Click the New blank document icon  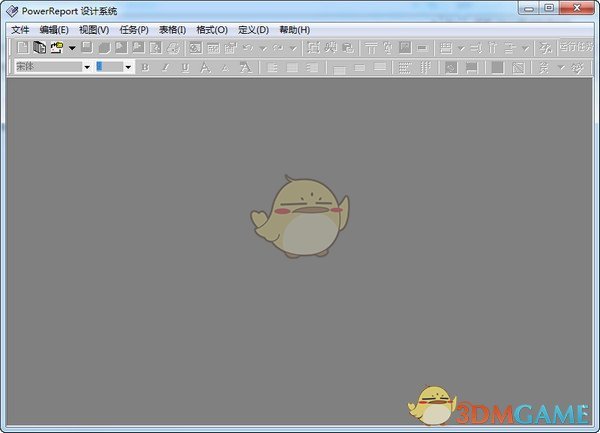point(23,48)
